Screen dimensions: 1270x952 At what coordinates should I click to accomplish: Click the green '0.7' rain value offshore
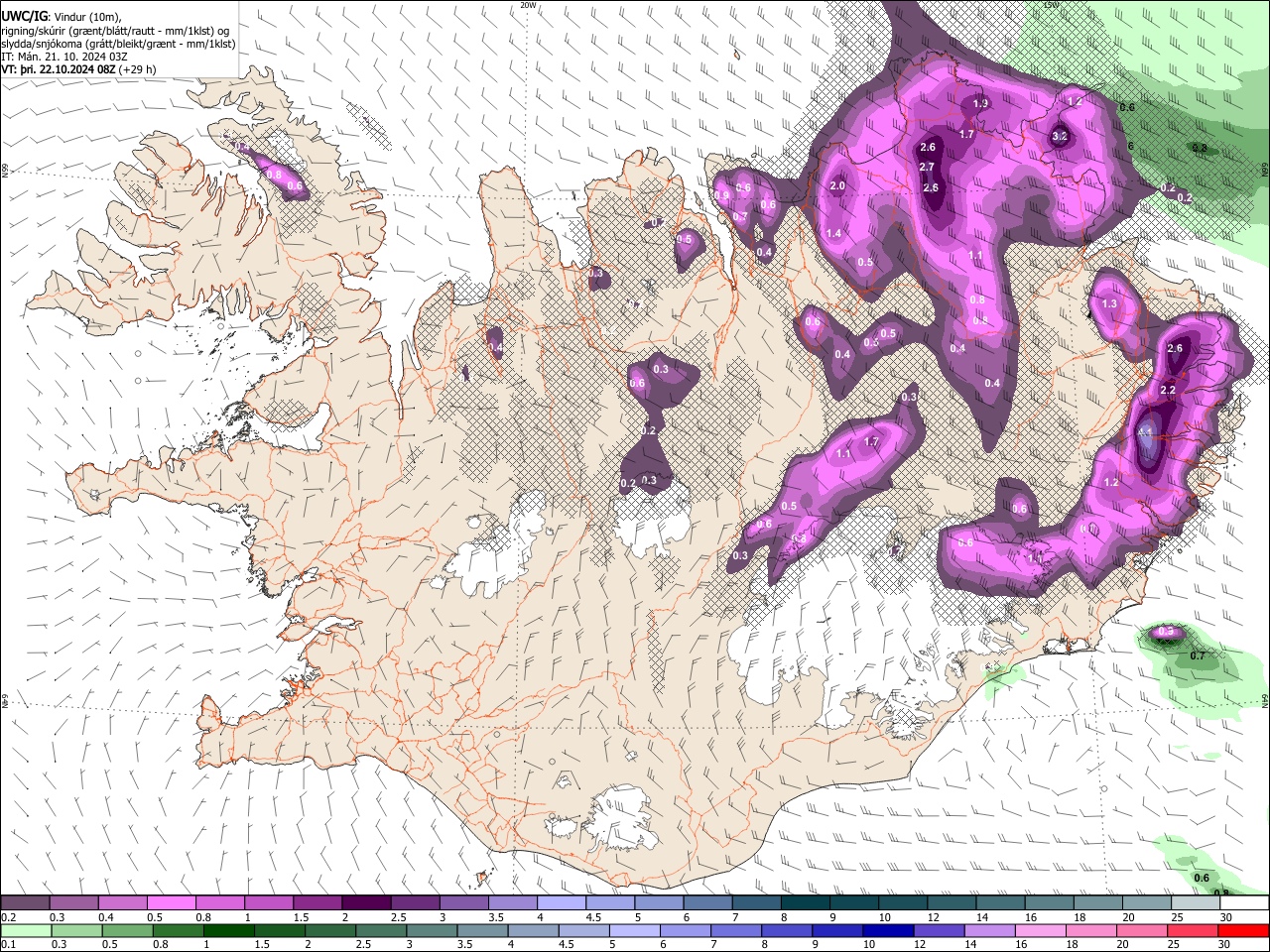[1198, 656]
